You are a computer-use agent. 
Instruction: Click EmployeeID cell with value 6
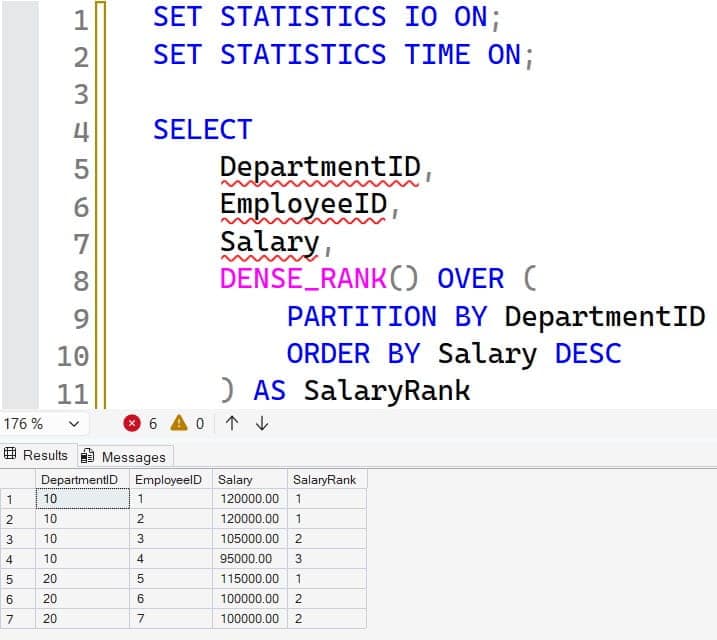pyautogui.click(x=171, y=599)
